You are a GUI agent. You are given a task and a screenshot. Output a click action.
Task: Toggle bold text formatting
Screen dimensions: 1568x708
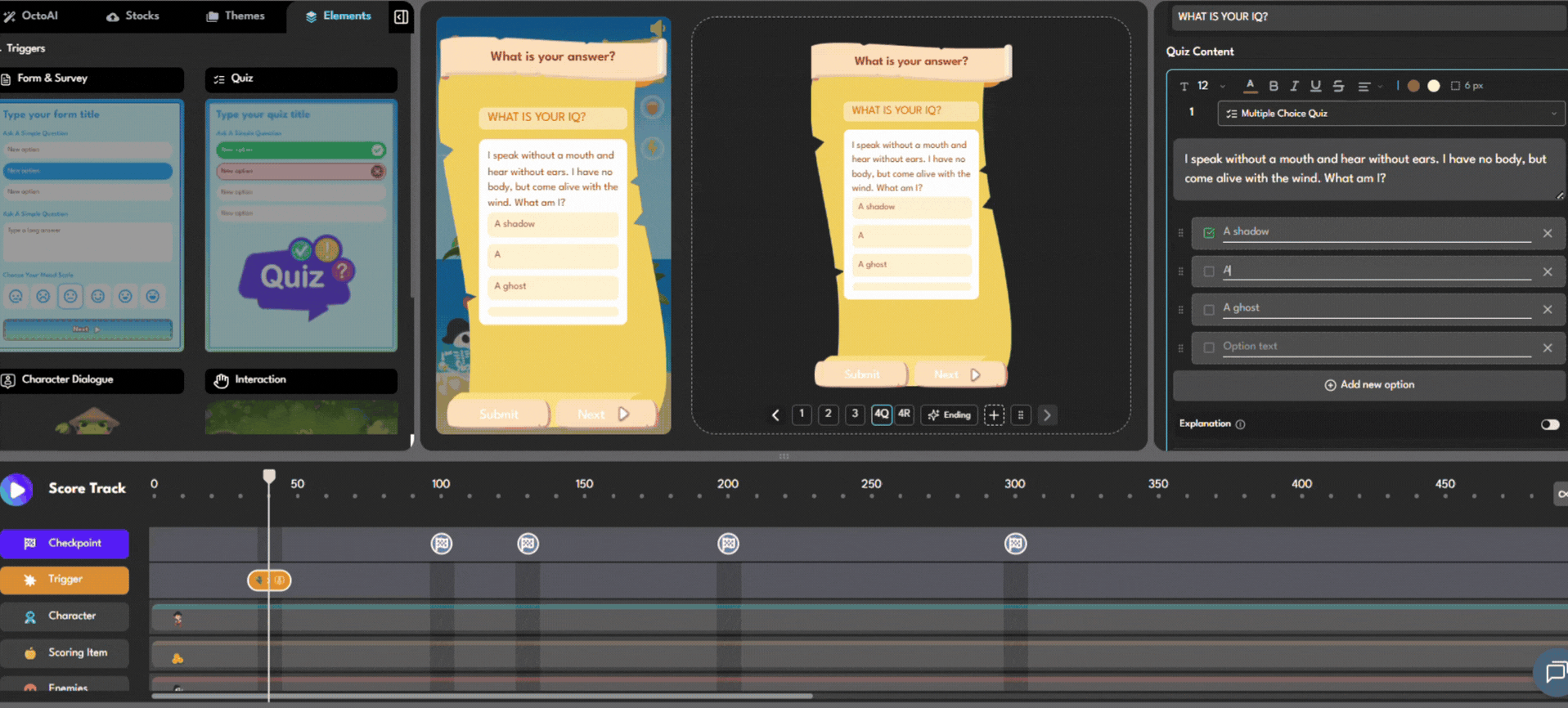click(1274, 86)
